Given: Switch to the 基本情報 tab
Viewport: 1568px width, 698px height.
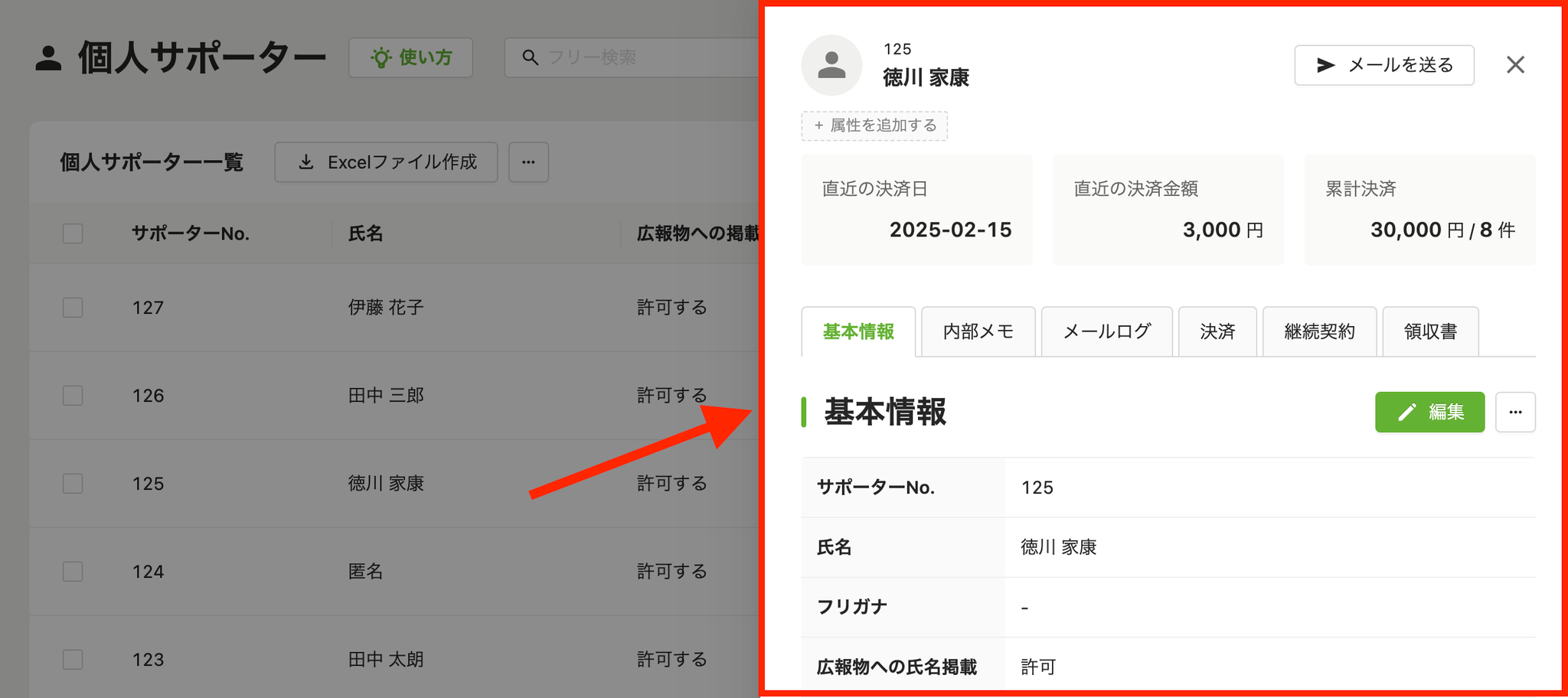Looking at the screenshot, I should tap(858, 331).
